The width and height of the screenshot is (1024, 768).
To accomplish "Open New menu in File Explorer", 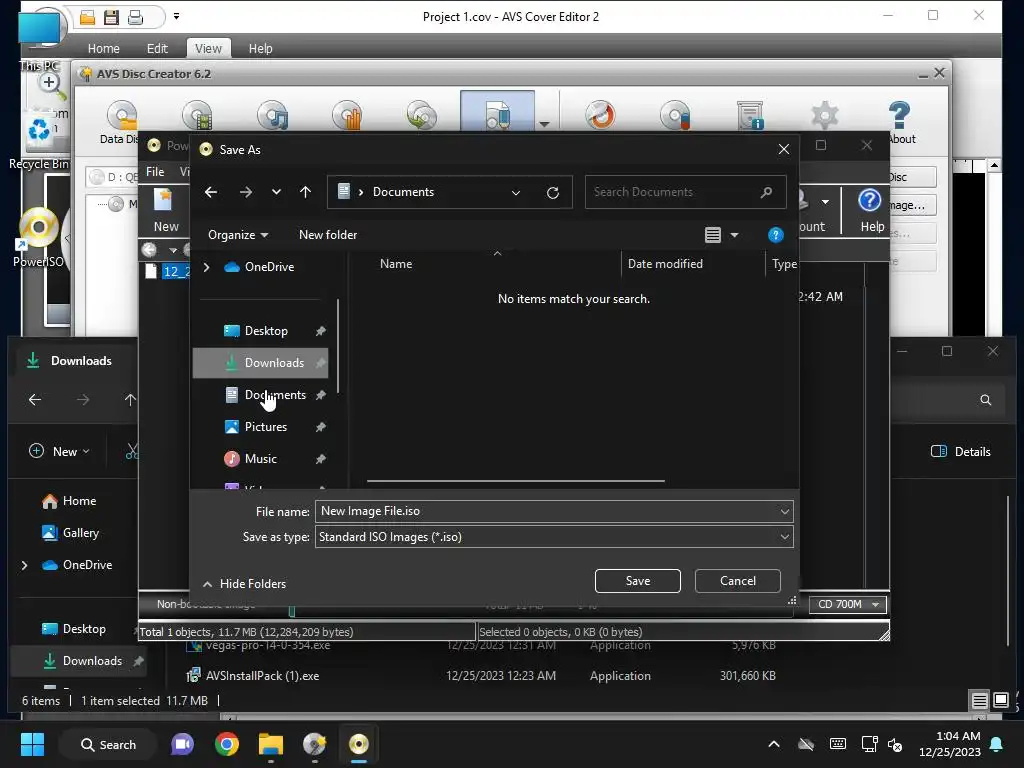I will coord(59,451).
